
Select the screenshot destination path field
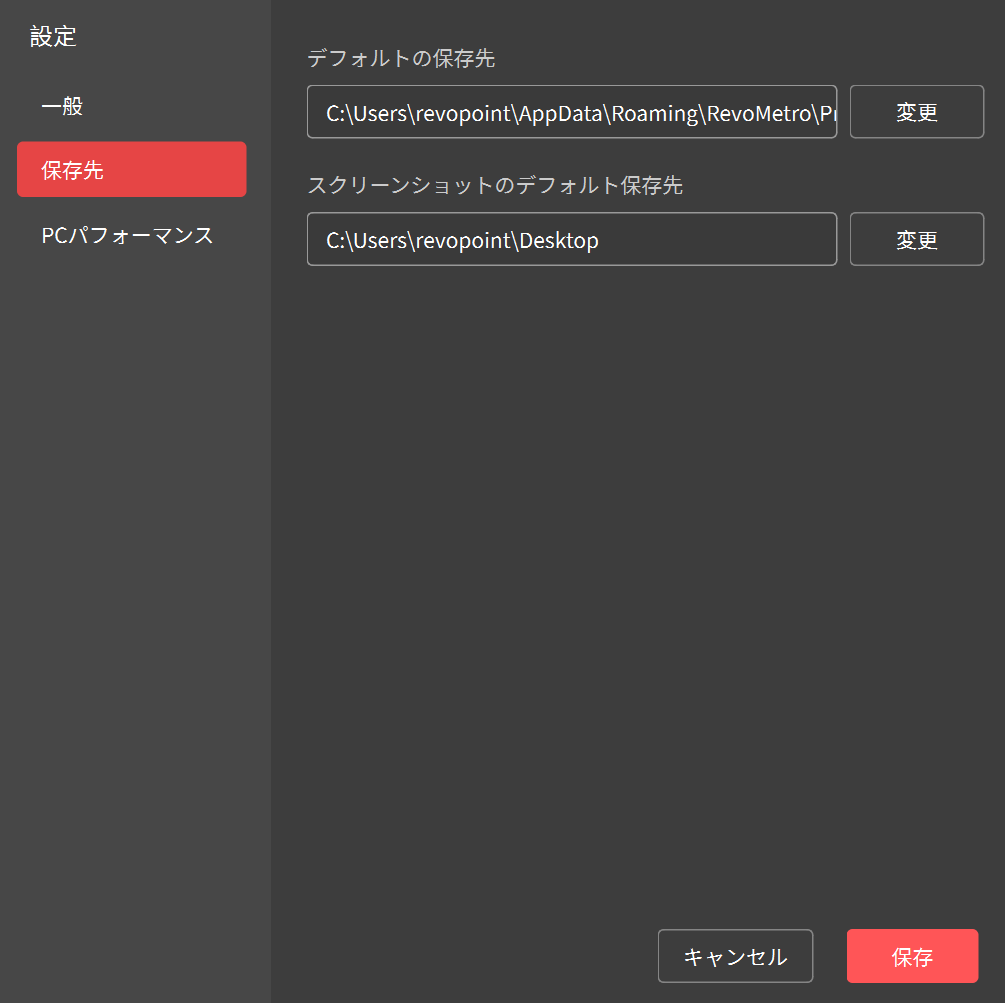tap(571, 239)
